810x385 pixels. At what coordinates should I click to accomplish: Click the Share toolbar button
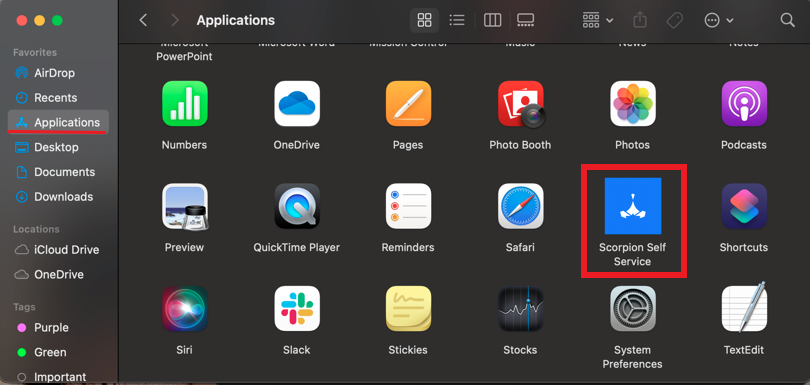coord(640,20)
